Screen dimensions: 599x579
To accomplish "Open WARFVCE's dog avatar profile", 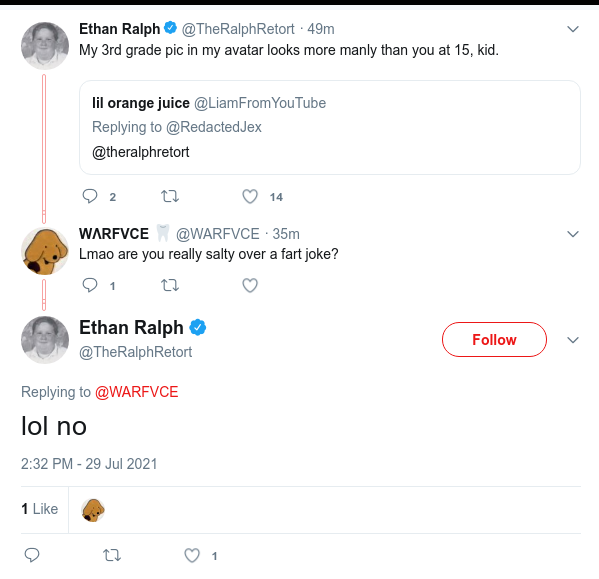I will click(x=45, y=251).
